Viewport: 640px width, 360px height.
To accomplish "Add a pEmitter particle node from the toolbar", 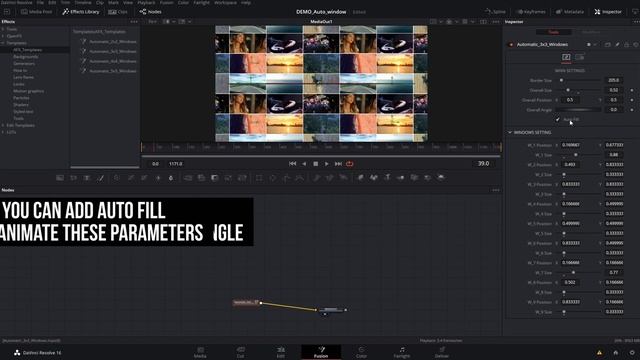I will point(316,178).
